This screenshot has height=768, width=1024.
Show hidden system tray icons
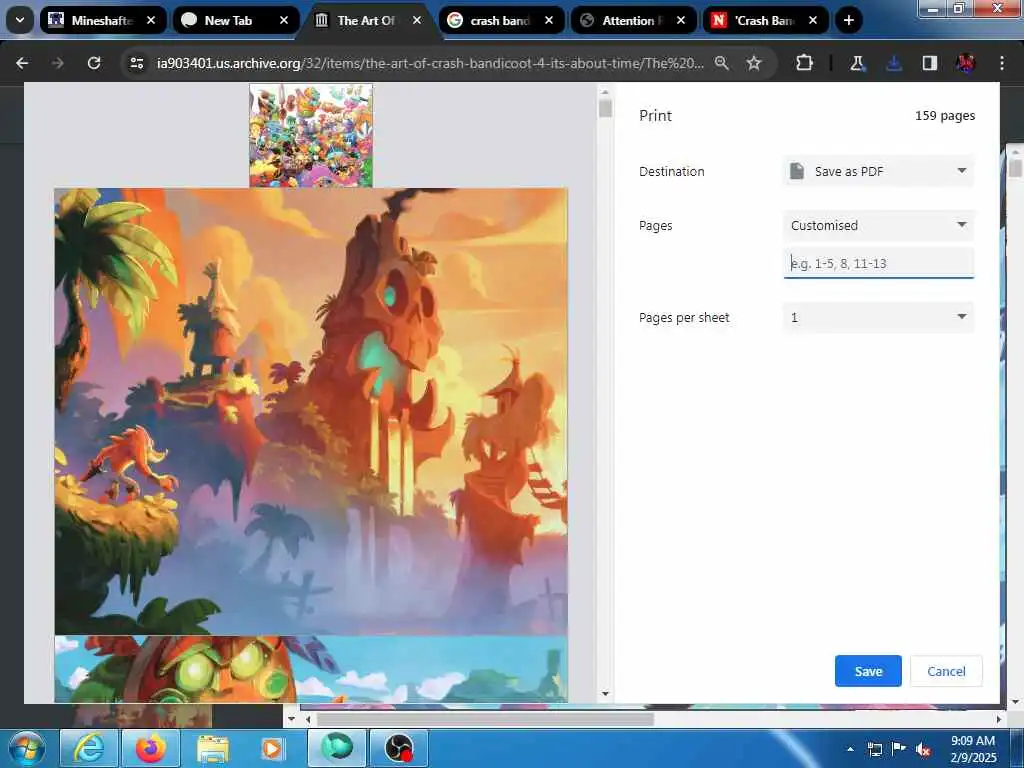[850, 750]
